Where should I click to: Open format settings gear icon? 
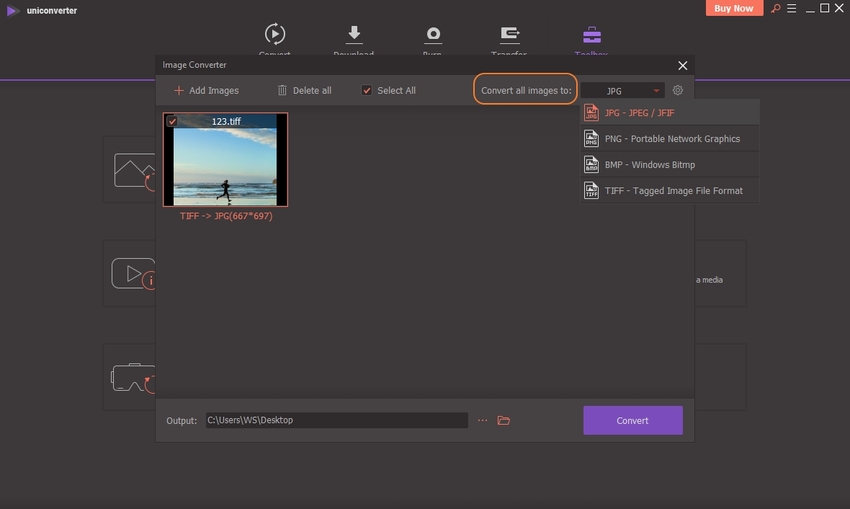[x=678, y=90]
